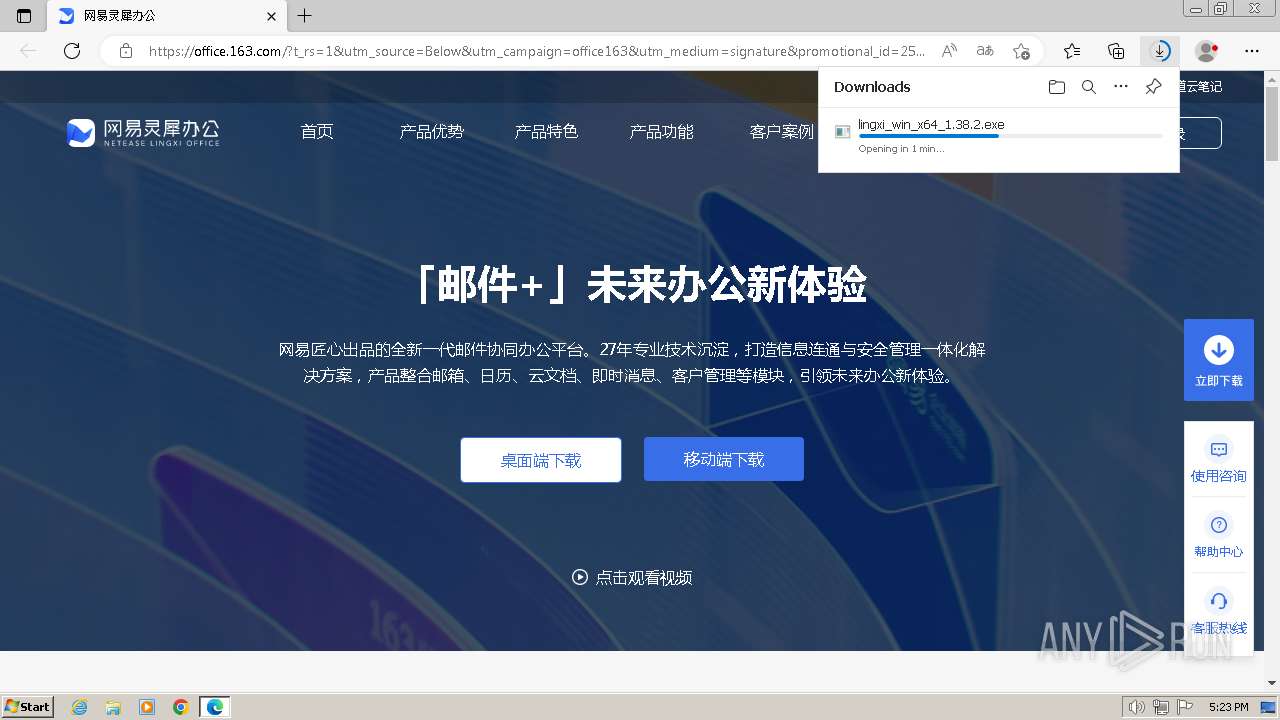Open More options in Downloads panel

1121,87
